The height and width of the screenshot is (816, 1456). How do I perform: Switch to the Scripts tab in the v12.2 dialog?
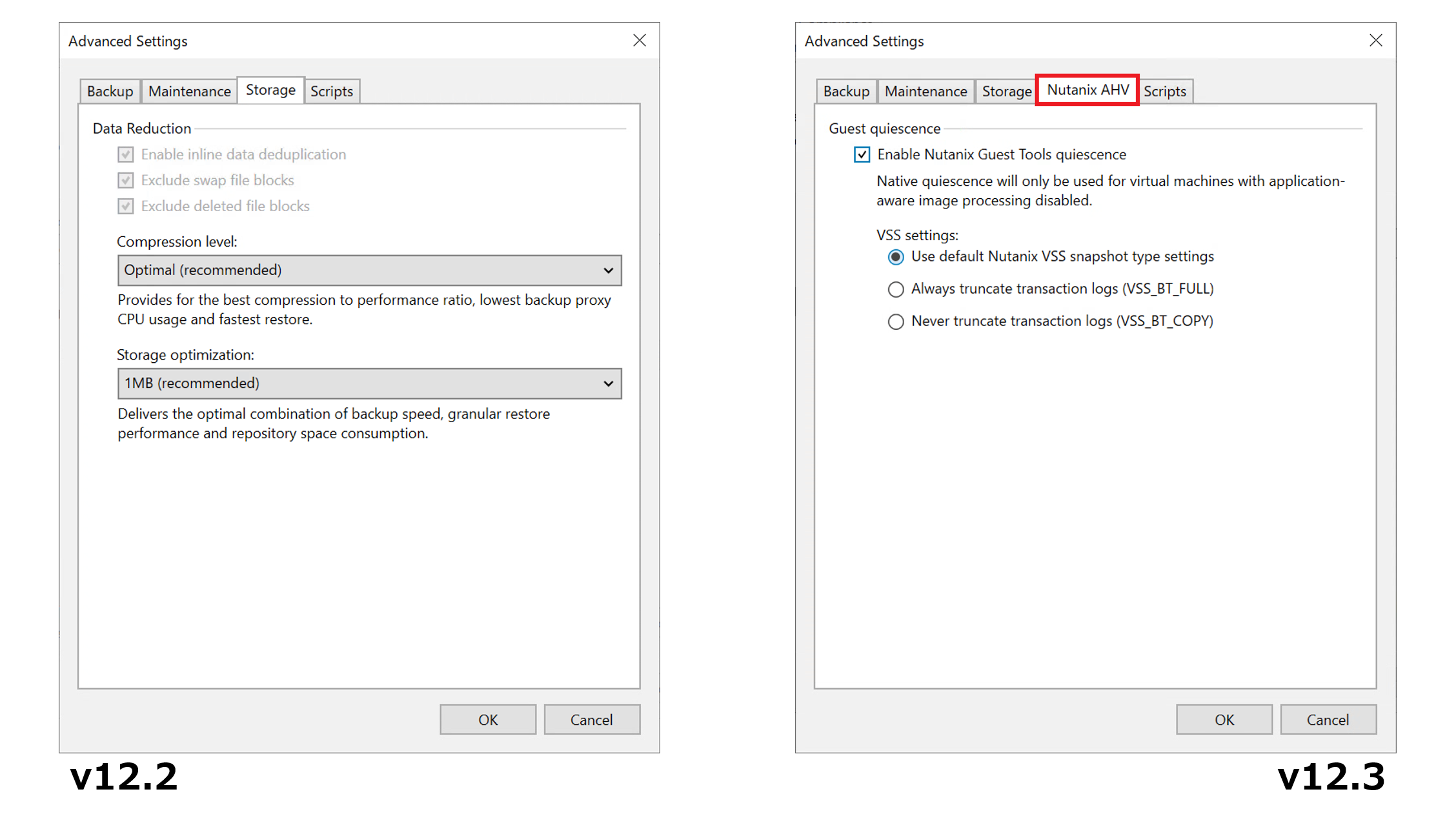click(x=332, y=91)
